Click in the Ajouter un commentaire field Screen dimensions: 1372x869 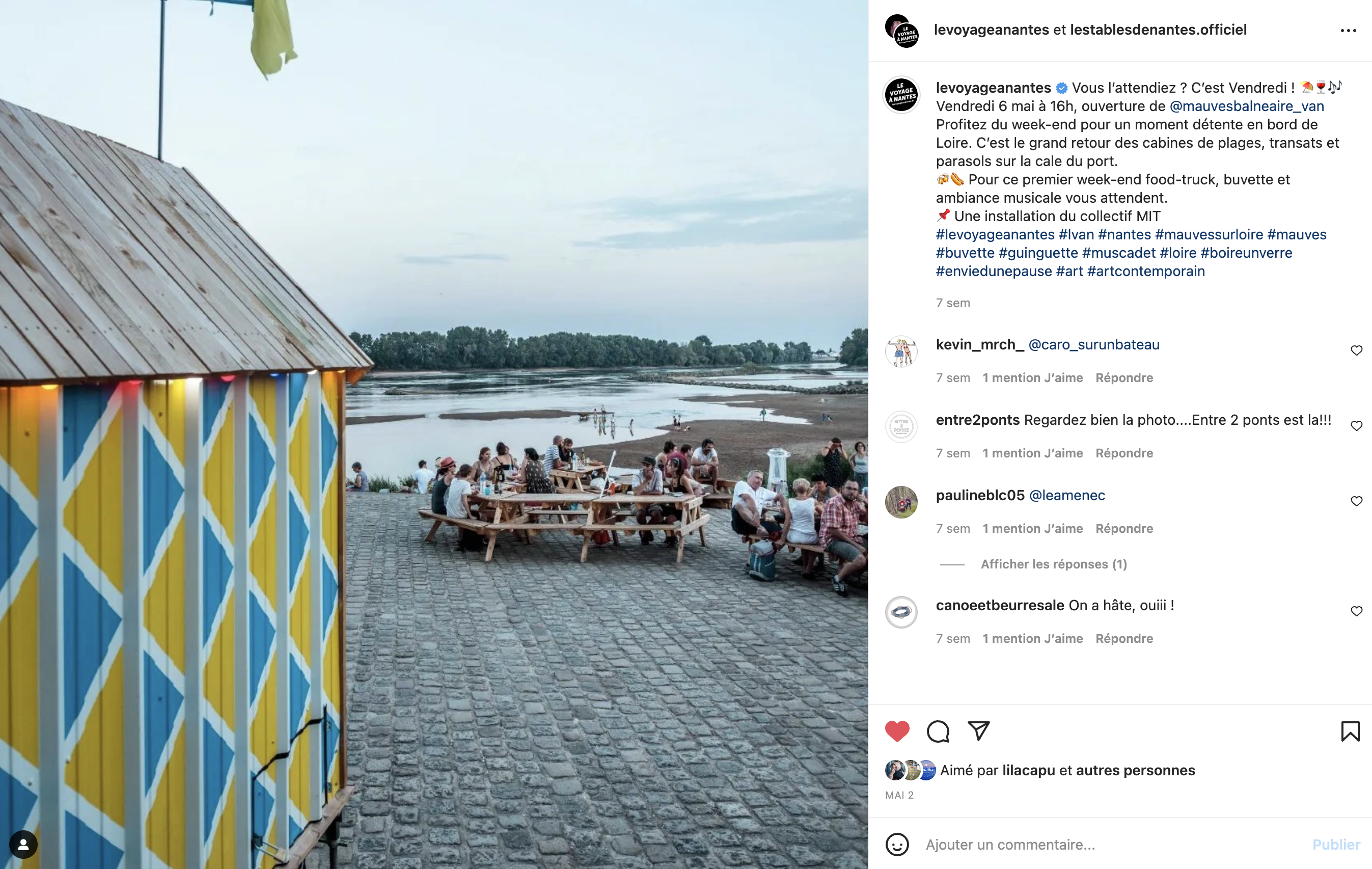click(1111, 845)
